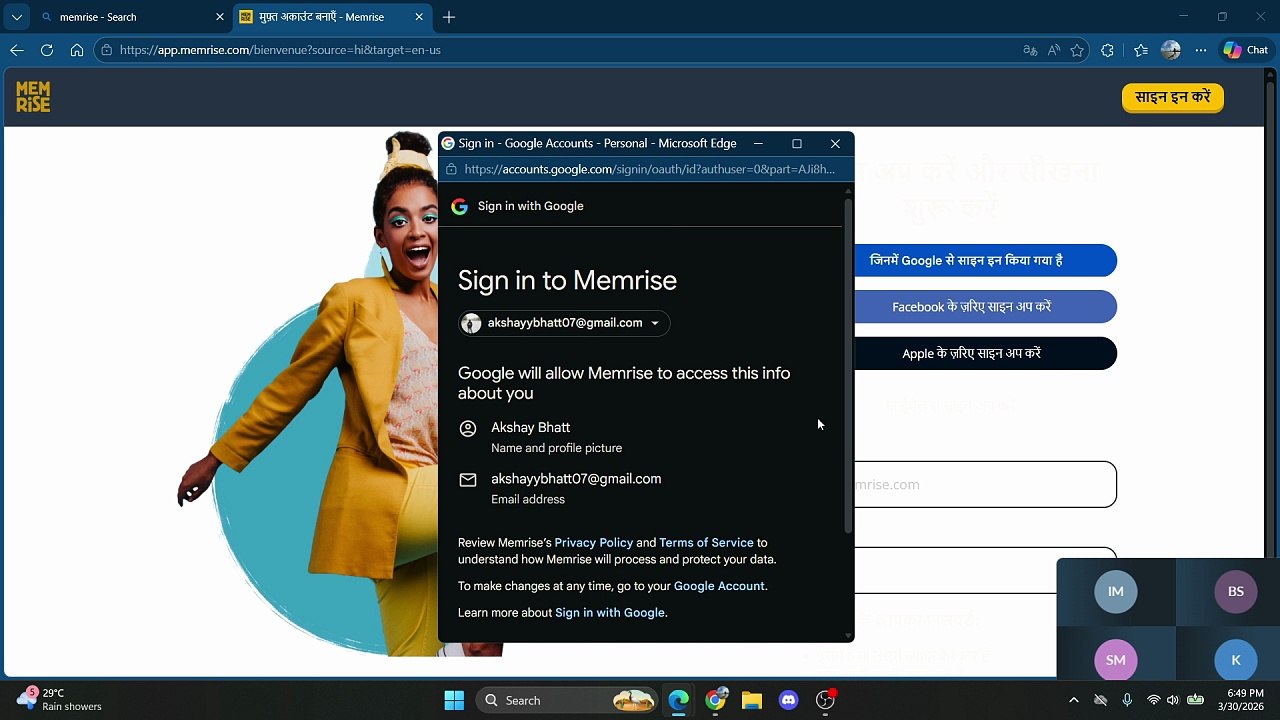
Task: Open the Terms of Service link
Action: [706, 542]
